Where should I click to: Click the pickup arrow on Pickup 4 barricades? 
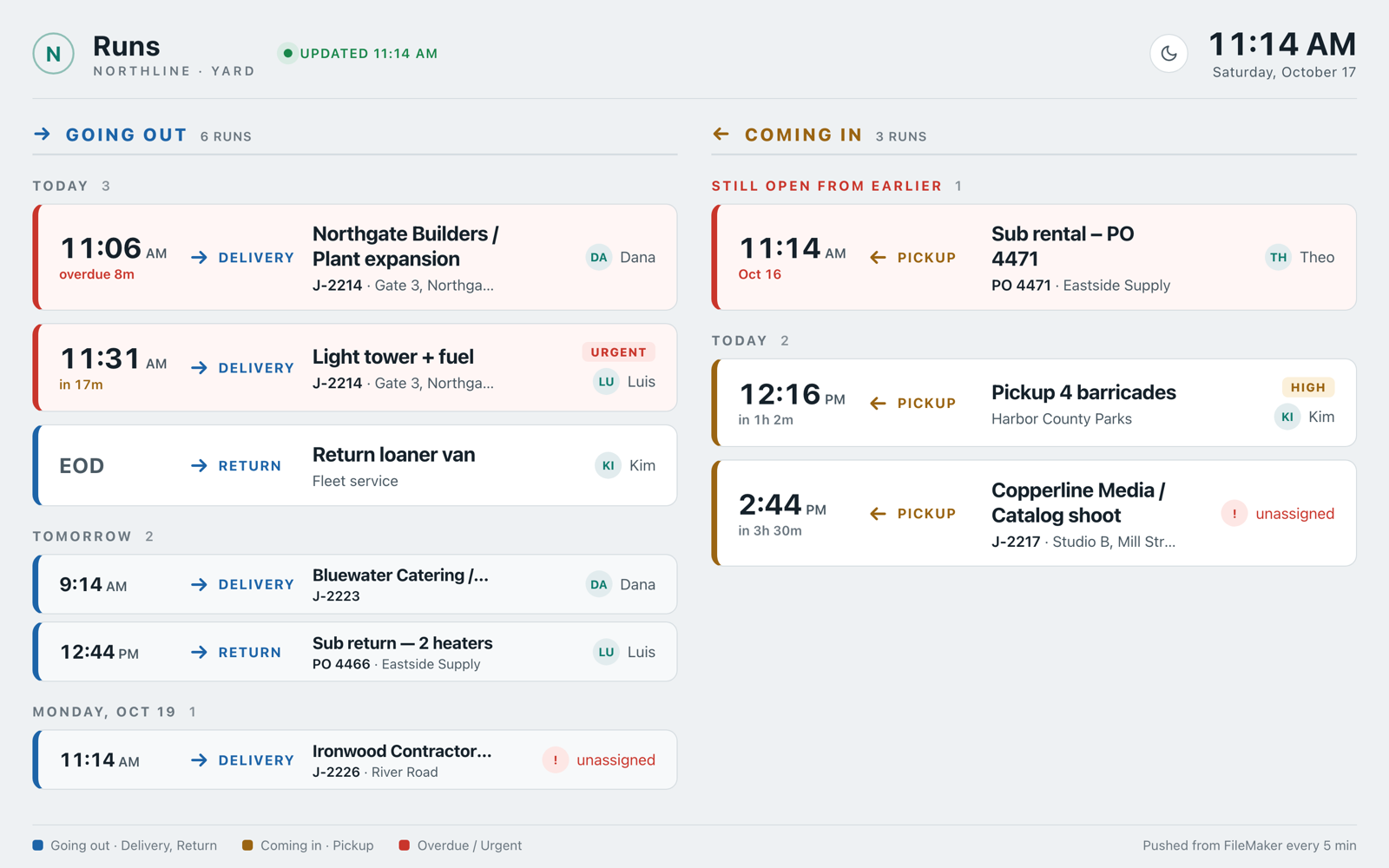tap(878, 404)
